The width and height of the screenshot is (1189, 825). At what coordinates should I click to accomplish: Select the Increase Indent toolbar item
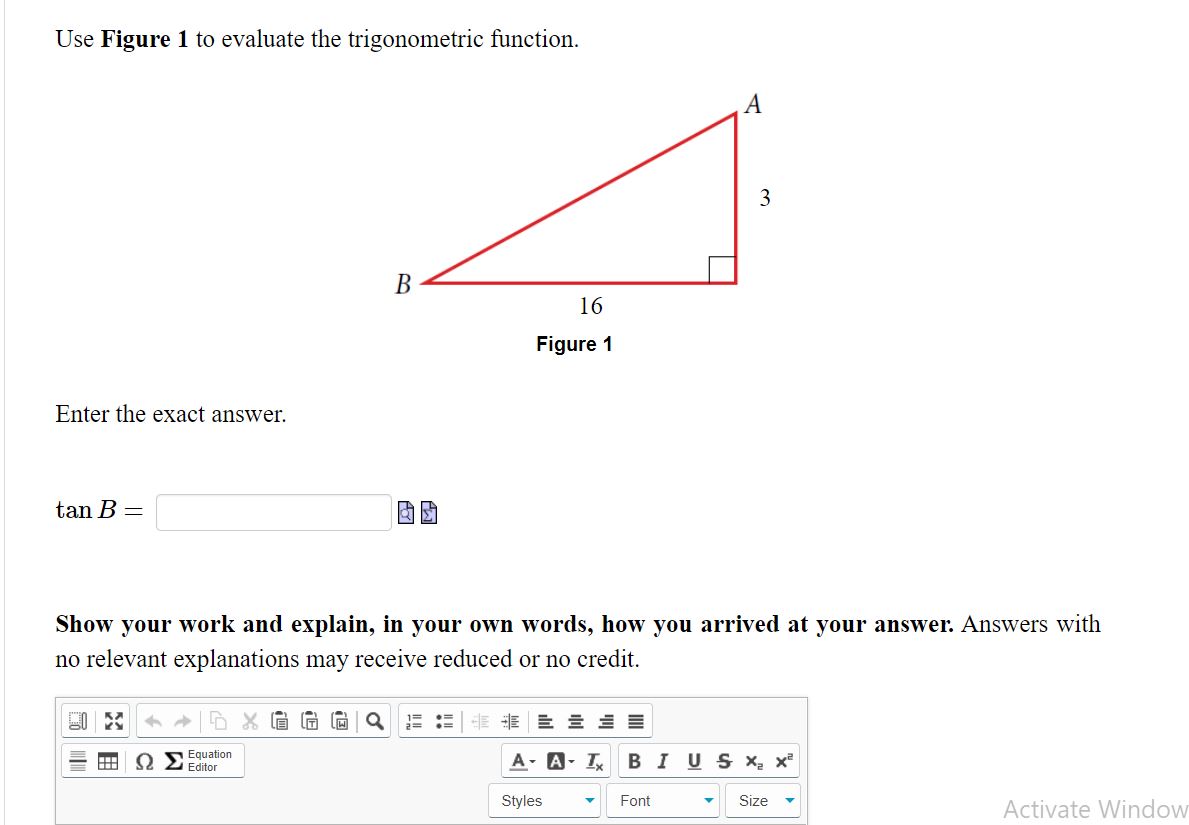pos(511,723)
